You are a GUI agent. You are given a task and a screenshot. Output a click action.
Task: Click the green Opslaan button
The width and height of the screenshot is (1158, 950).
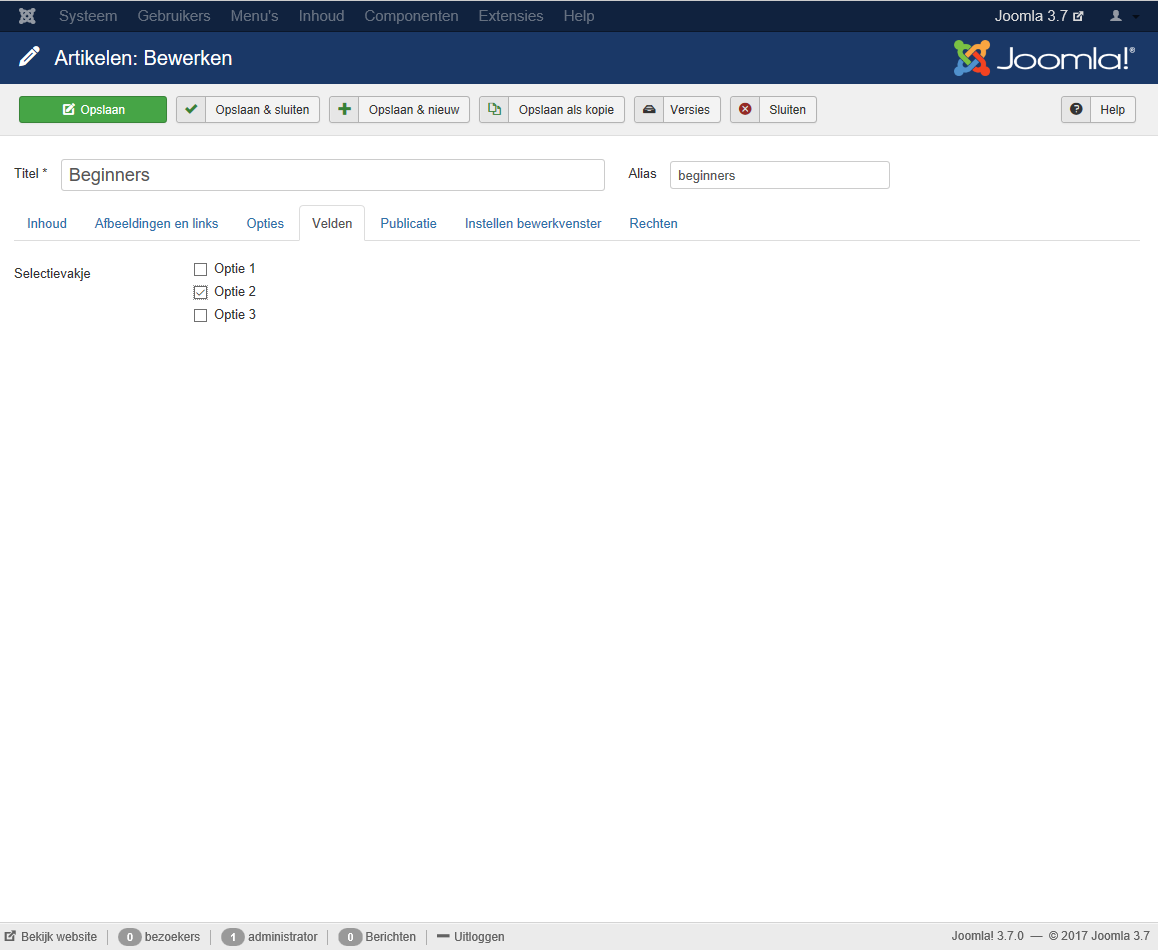(x=93, y=109)
